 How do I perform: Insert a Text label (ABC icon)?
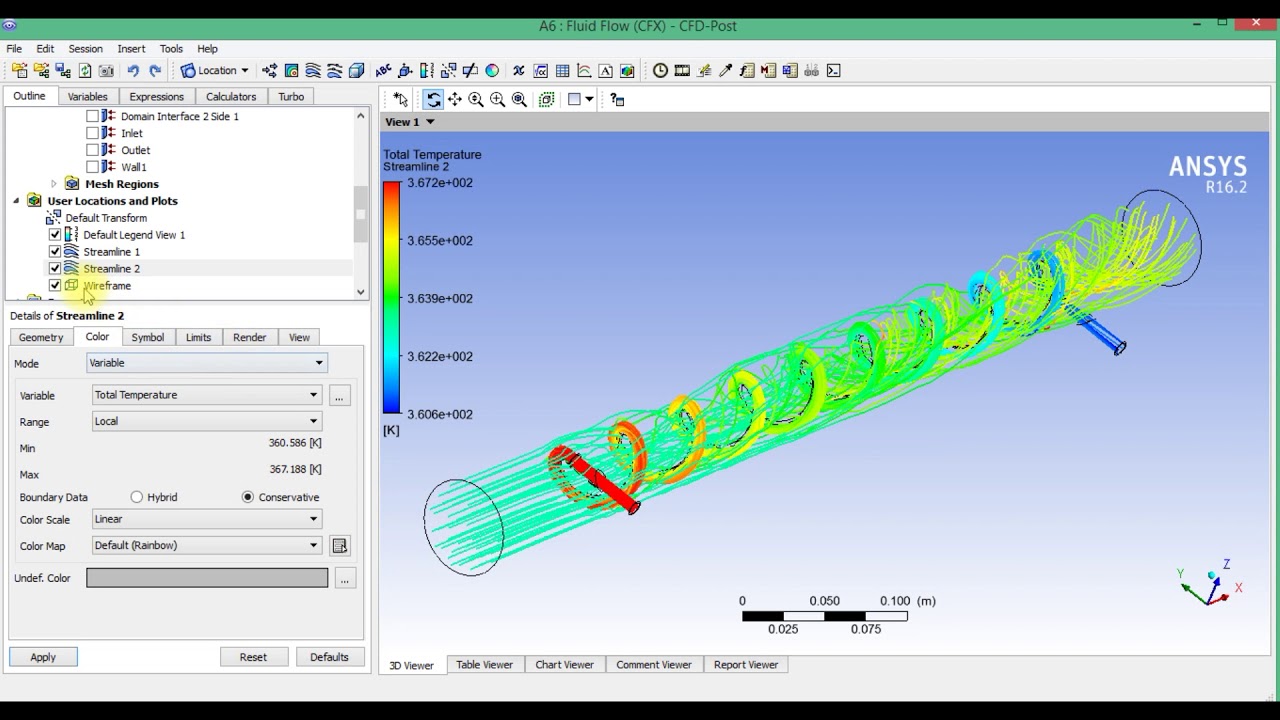[383, 71]
